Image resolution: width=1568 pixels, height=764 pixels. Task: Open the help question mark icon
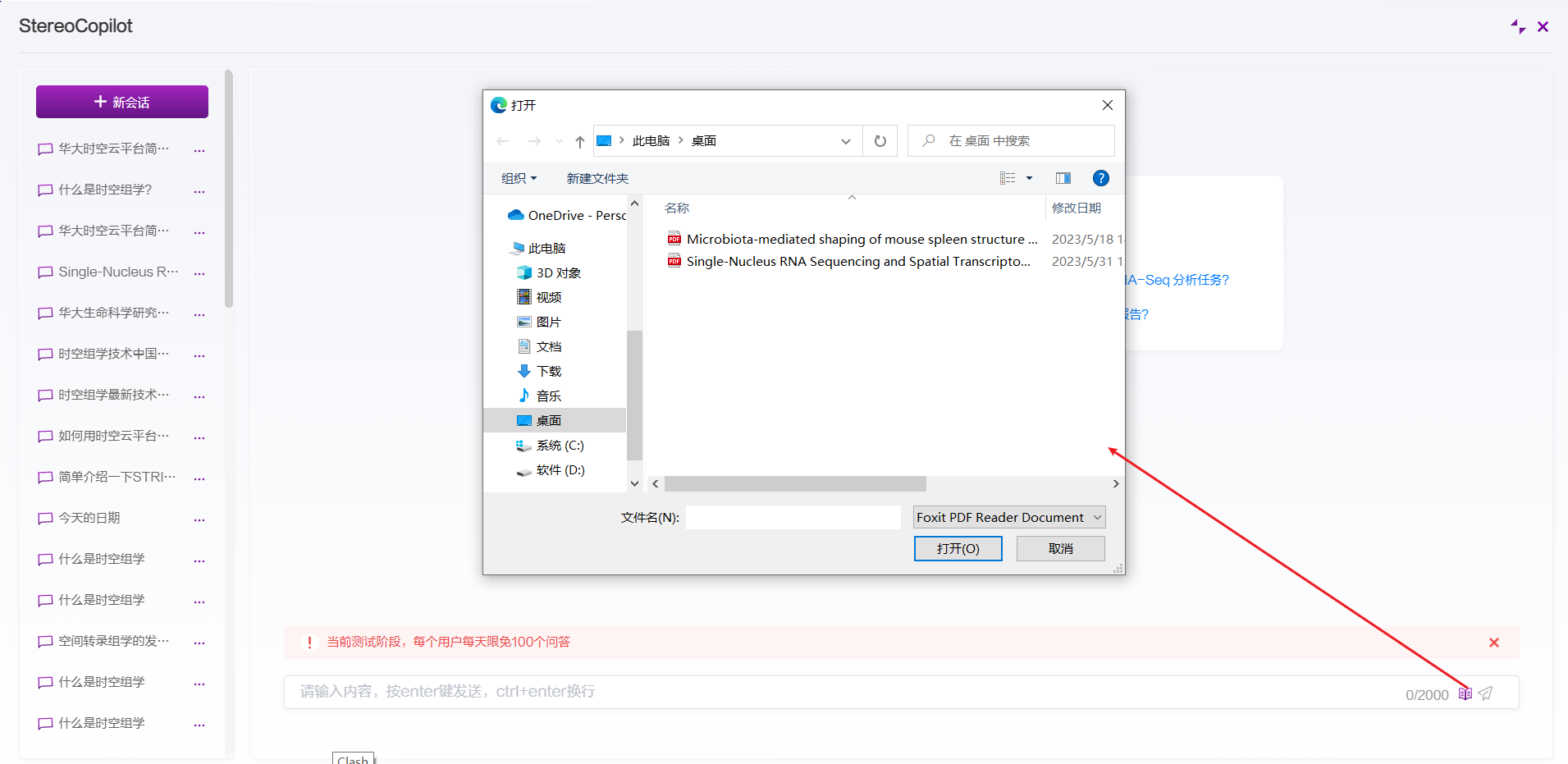(x=1100, y=178)
